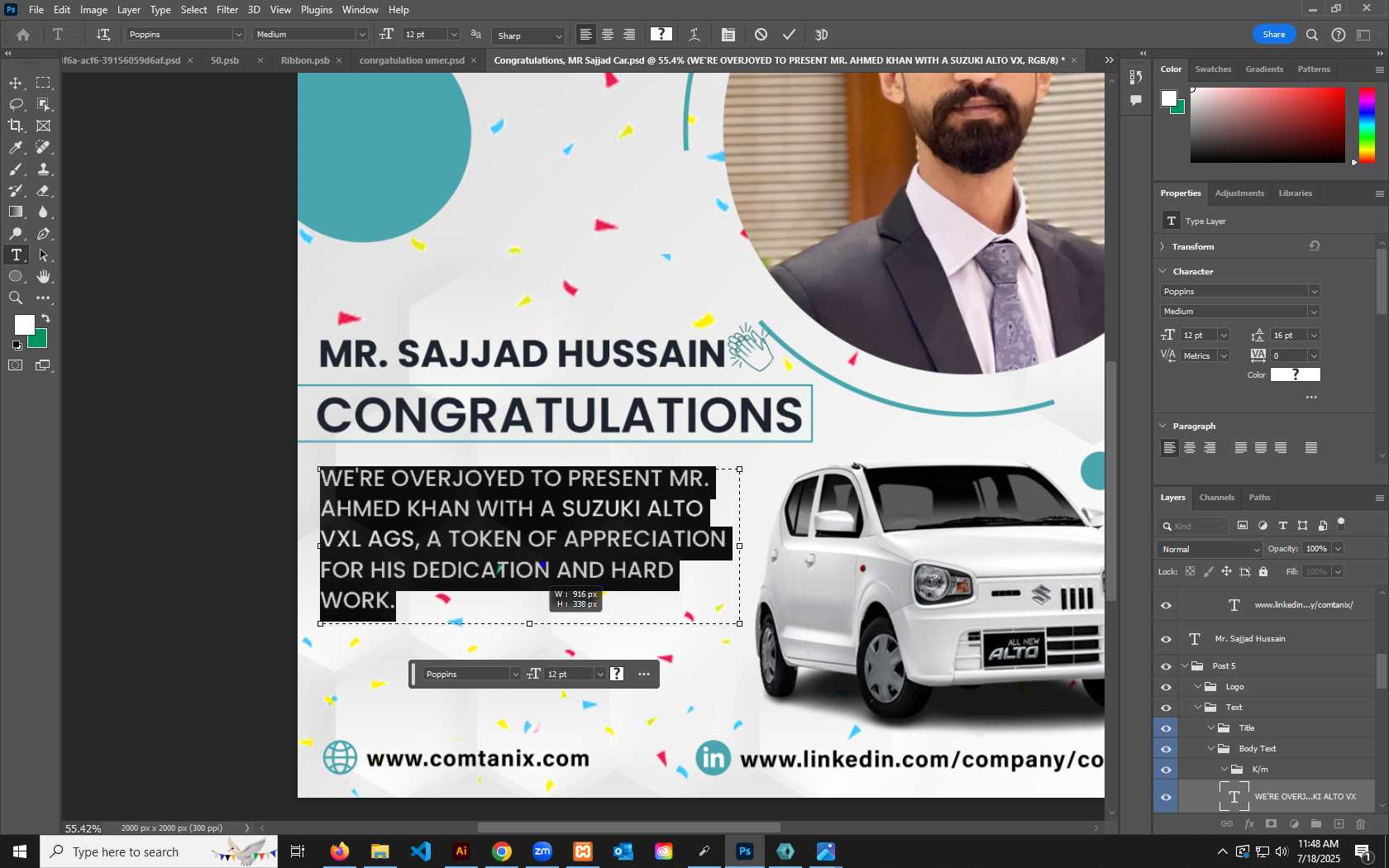The image size is (1389, 868).
Task: Open the Layer menu
Action: tap(128, 10)
